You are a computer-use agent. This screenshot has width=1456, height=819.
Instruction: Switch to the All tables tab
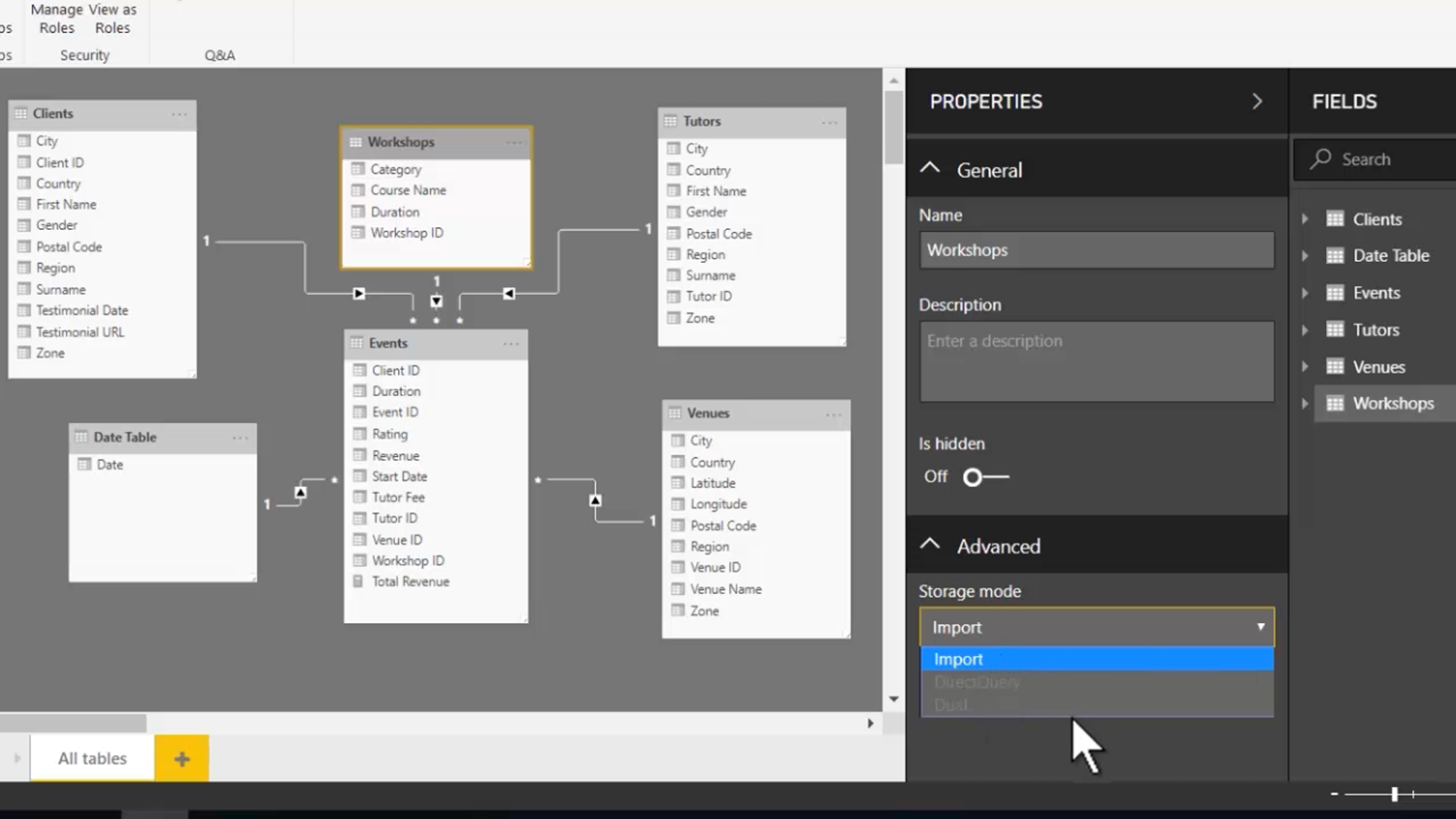pos(92,759)
